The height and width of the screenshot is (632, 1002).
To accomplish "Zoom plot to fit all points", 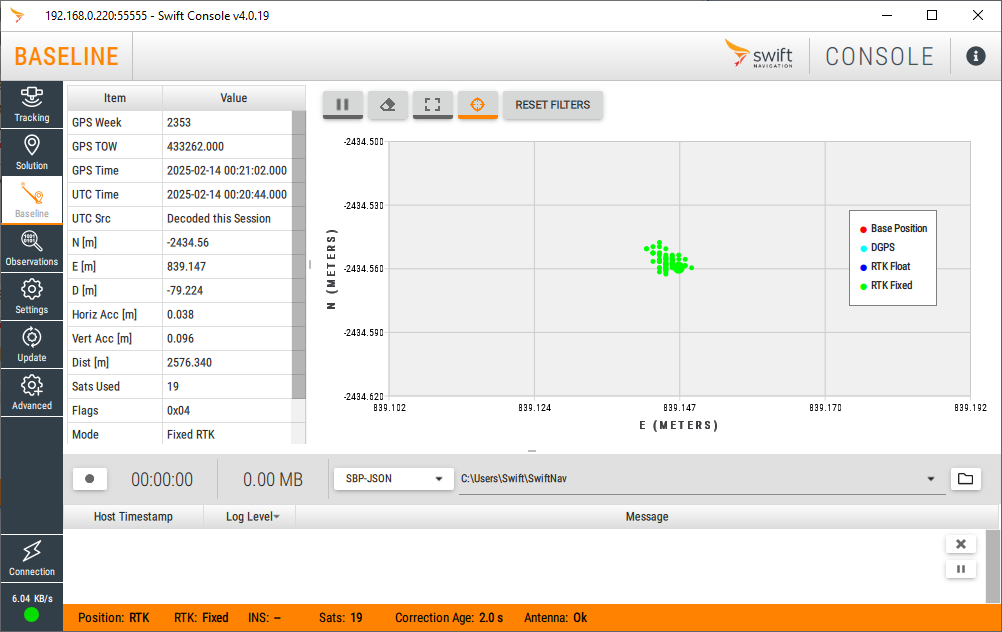I will tap(433, 105).
